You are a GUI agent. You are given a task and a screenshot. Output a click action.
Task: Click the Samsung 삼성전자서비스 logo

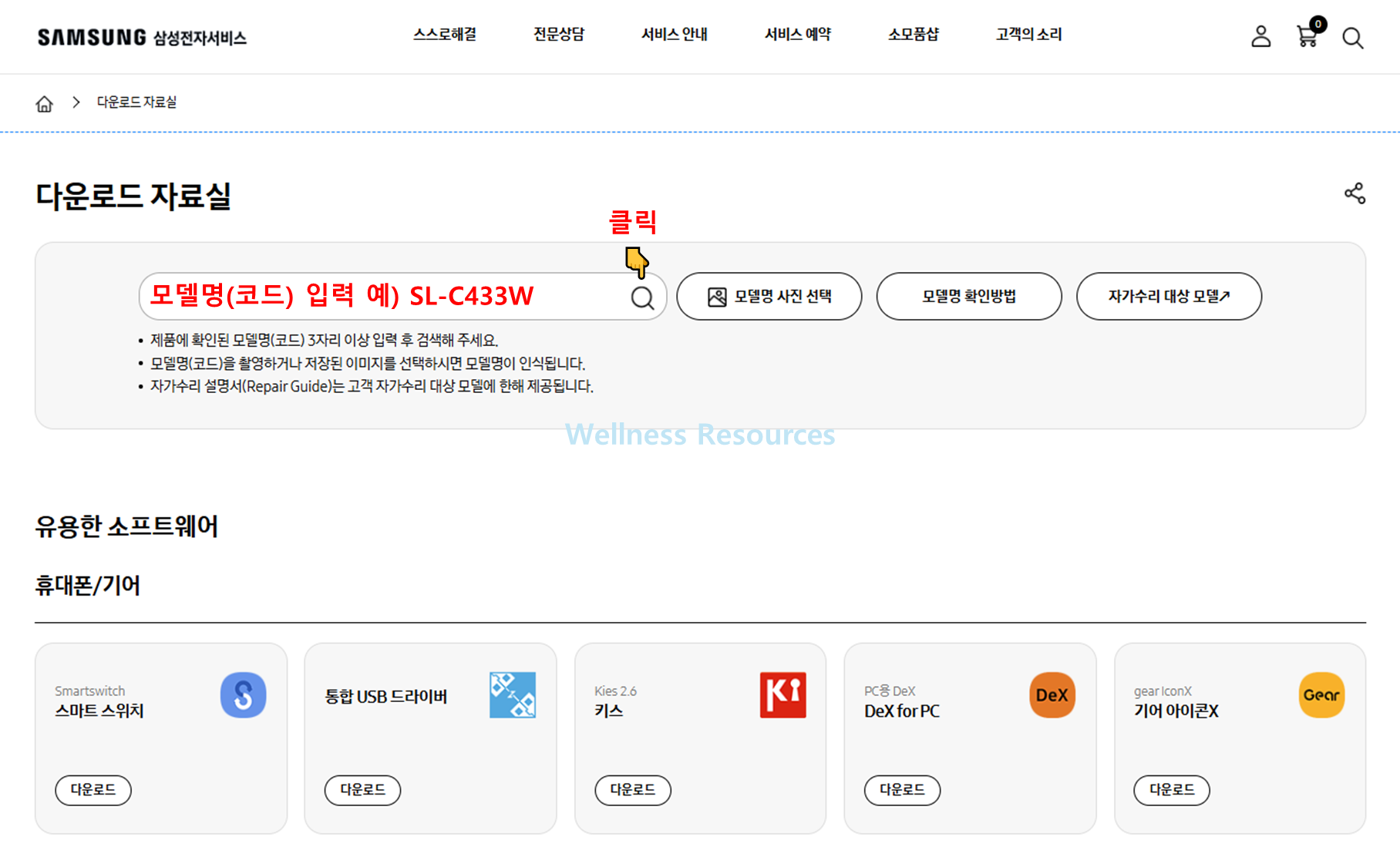(x=142, y=37)
